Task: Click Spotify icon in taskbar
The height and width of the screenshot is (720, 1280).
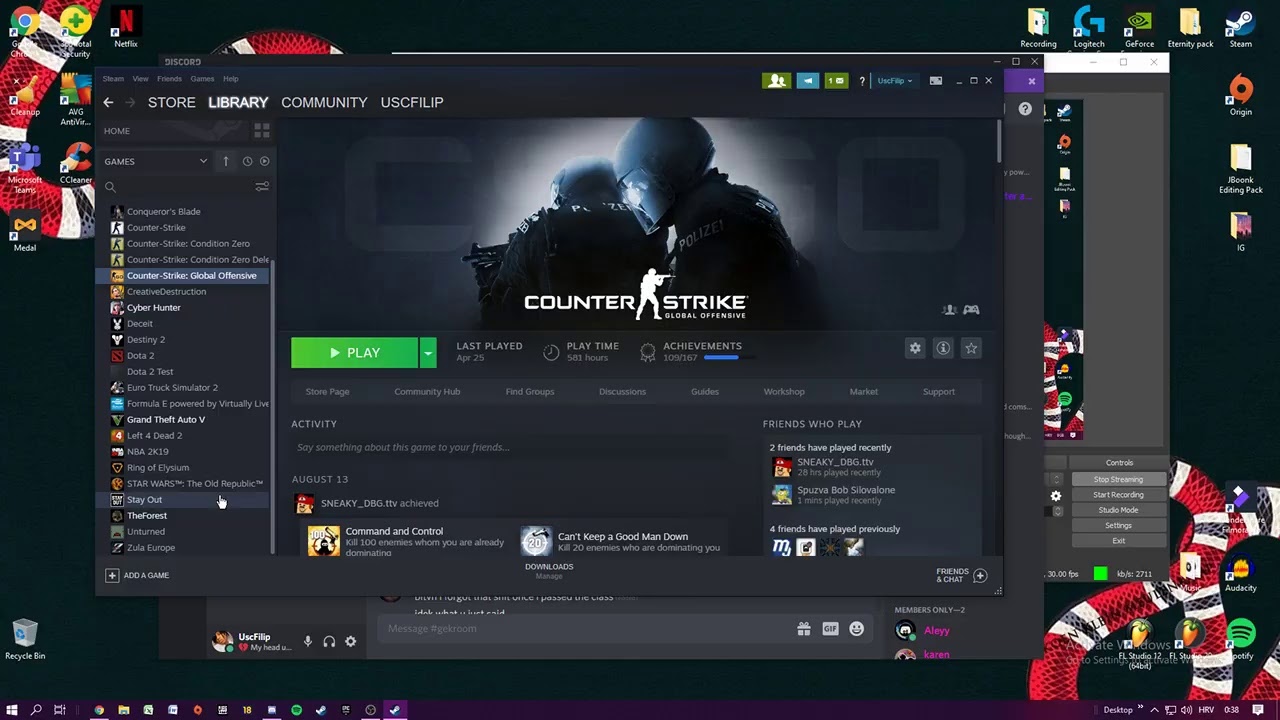Action: pyautogui.click(x=296, y=710)
